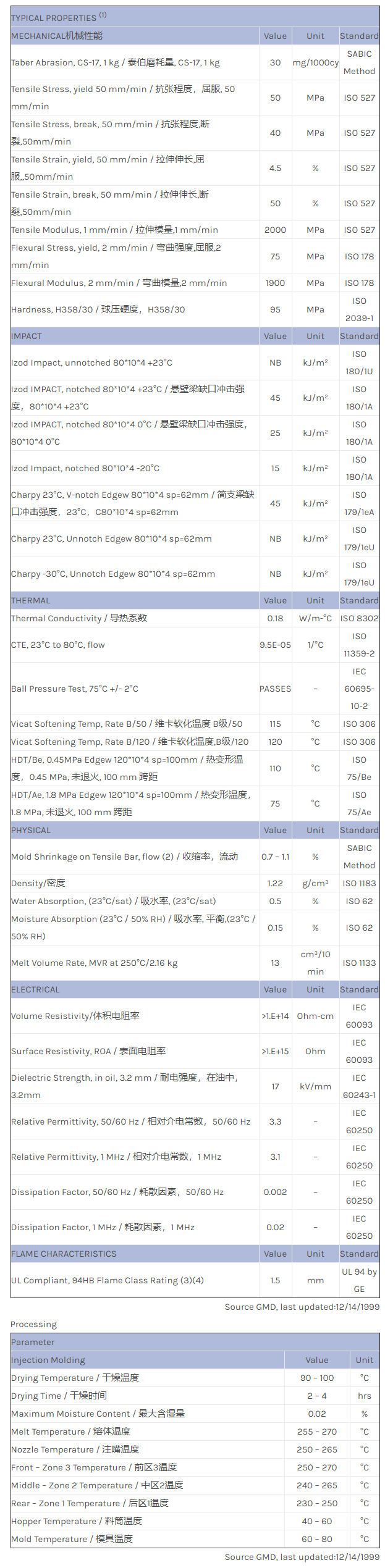Select the ELECTRICAL section header

35,989
